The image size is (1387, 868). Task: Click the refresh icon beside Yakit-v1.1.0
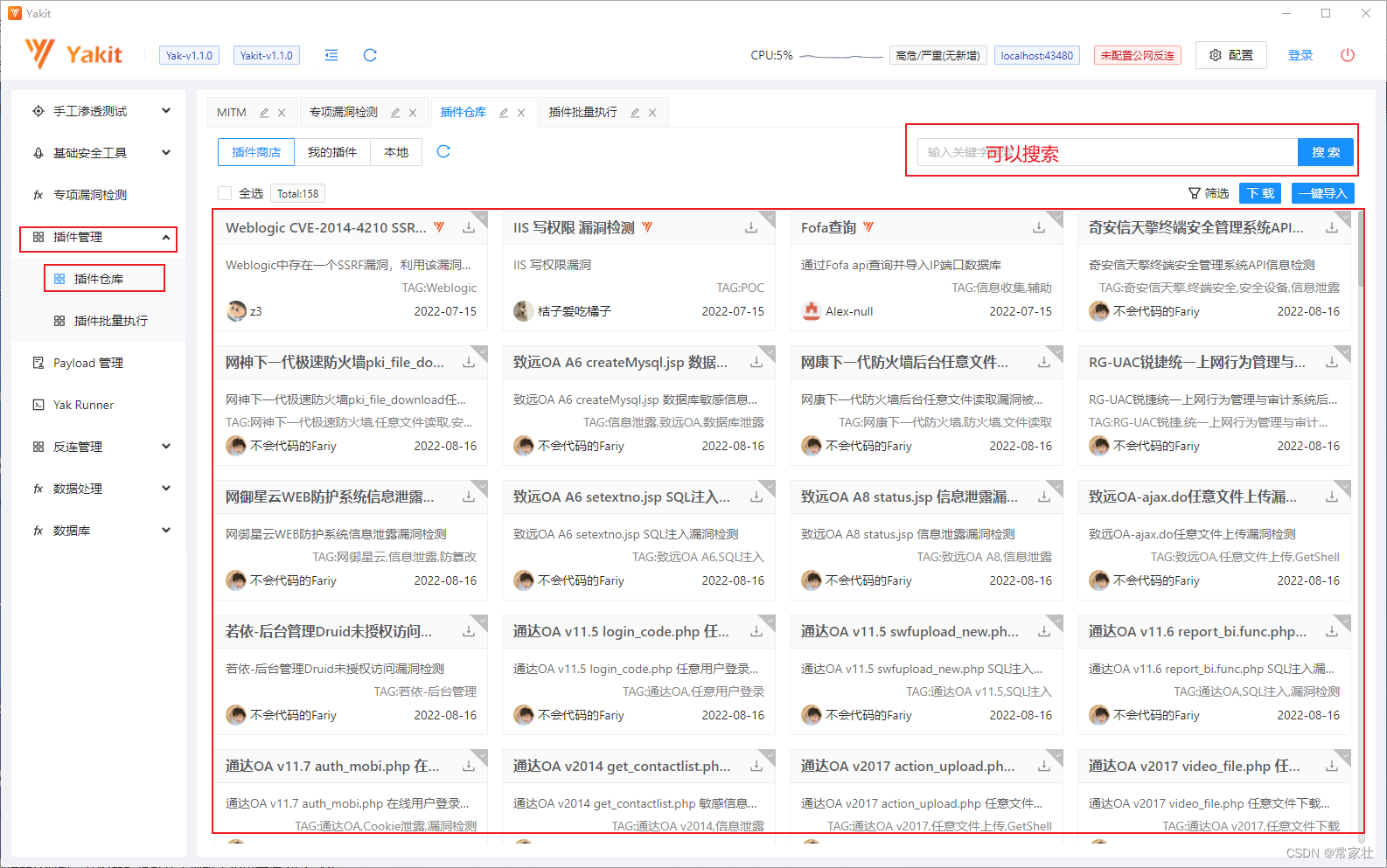tap(370, 55)
